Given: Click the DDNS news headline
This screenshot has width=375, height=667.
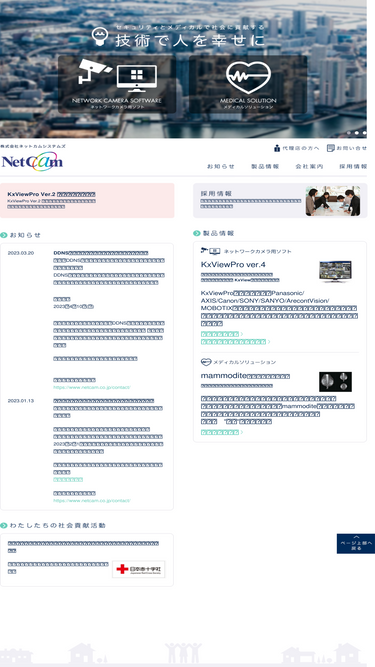Looking at the screenshot, I should 101,253.
